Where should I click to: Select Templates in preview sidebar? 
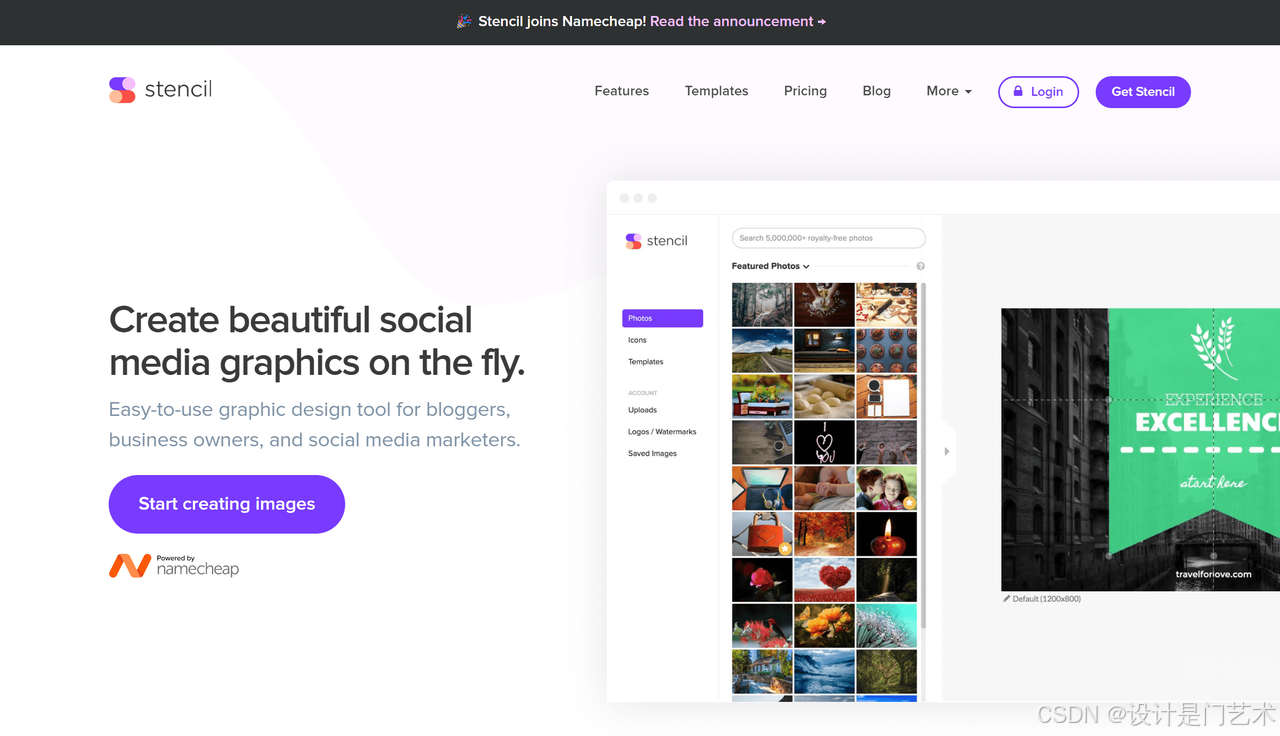(646, 362)
